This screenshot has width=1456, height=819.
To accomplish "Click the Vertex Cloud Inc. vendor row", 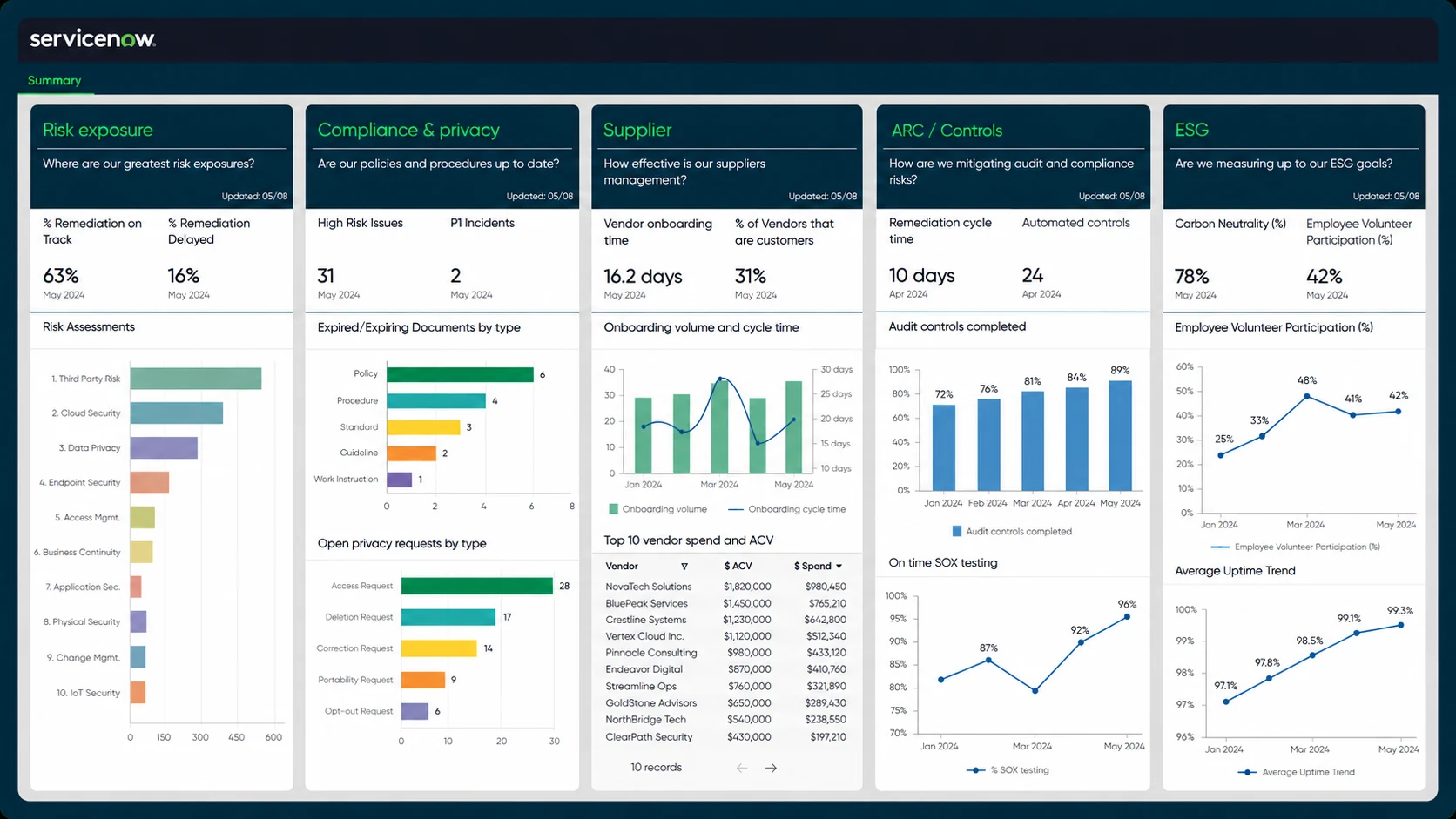I will coord(725,636).
